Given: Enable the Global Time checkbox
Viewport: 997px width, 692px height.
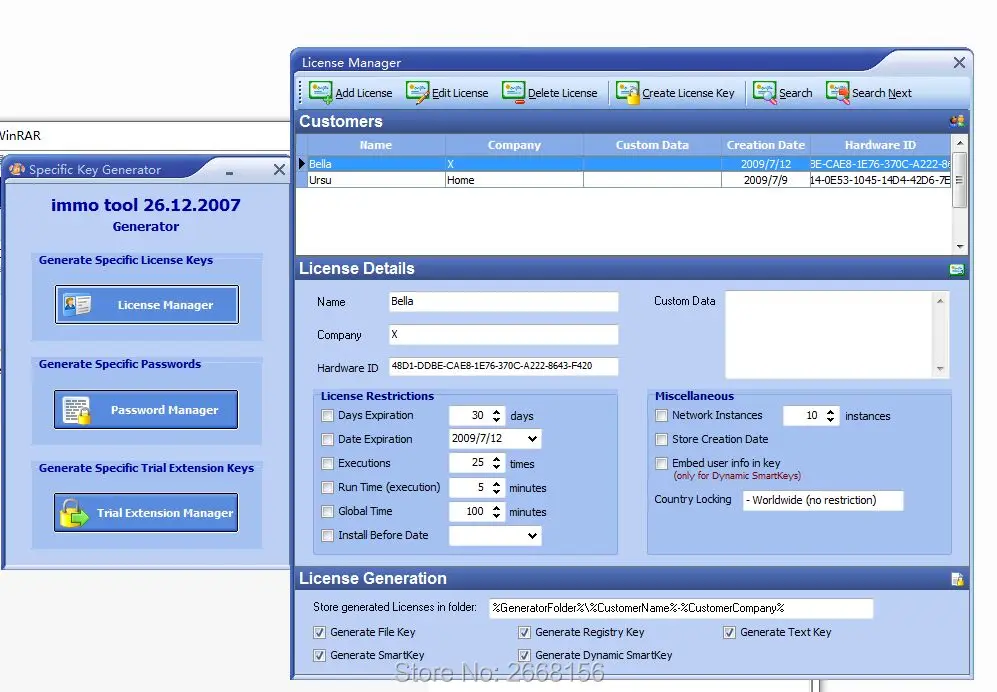Looking at the screenshot, I should 327,511.
